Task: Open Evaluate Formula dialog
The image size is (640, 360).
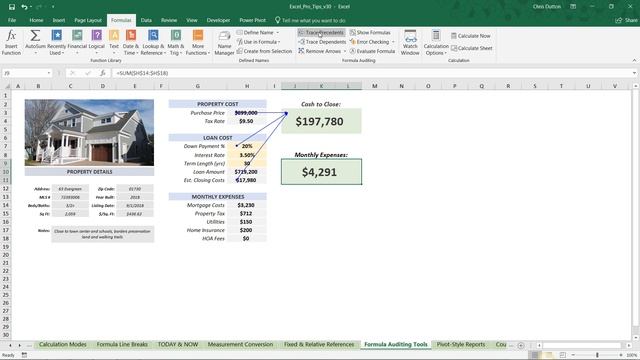Action: pos(372,51)
